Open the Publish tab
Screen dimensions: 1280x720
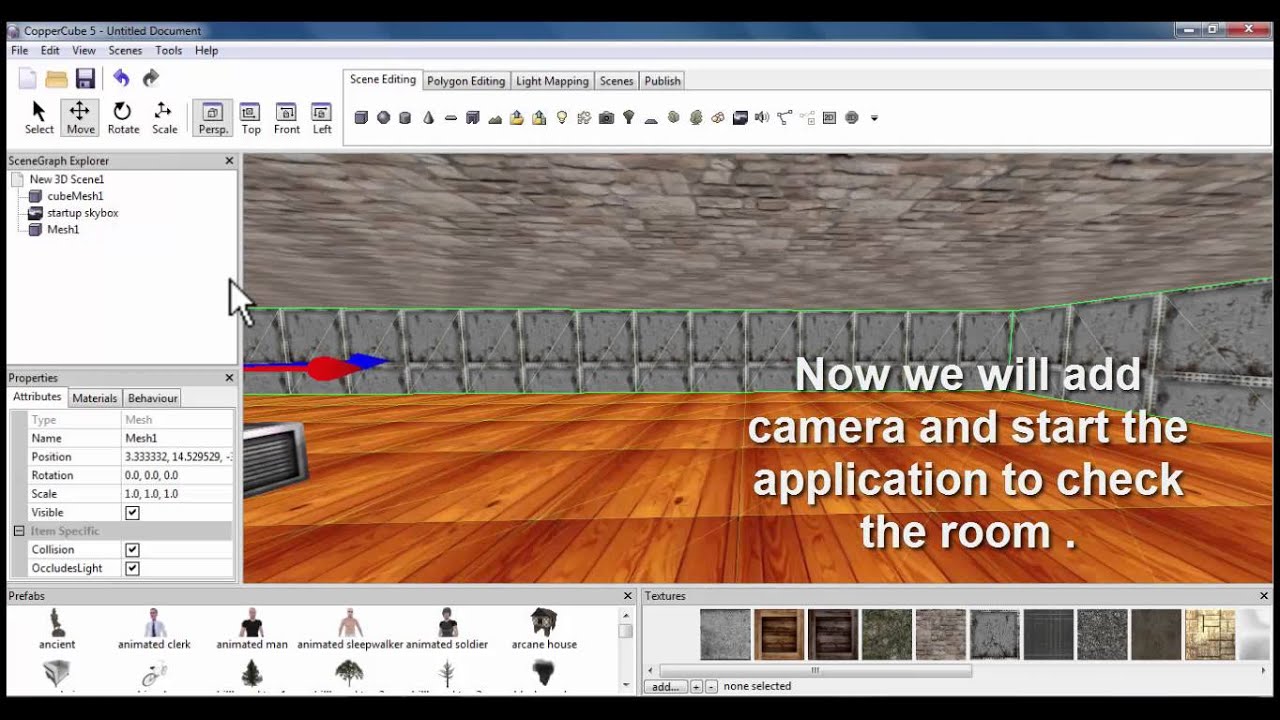tap(662, 81)
